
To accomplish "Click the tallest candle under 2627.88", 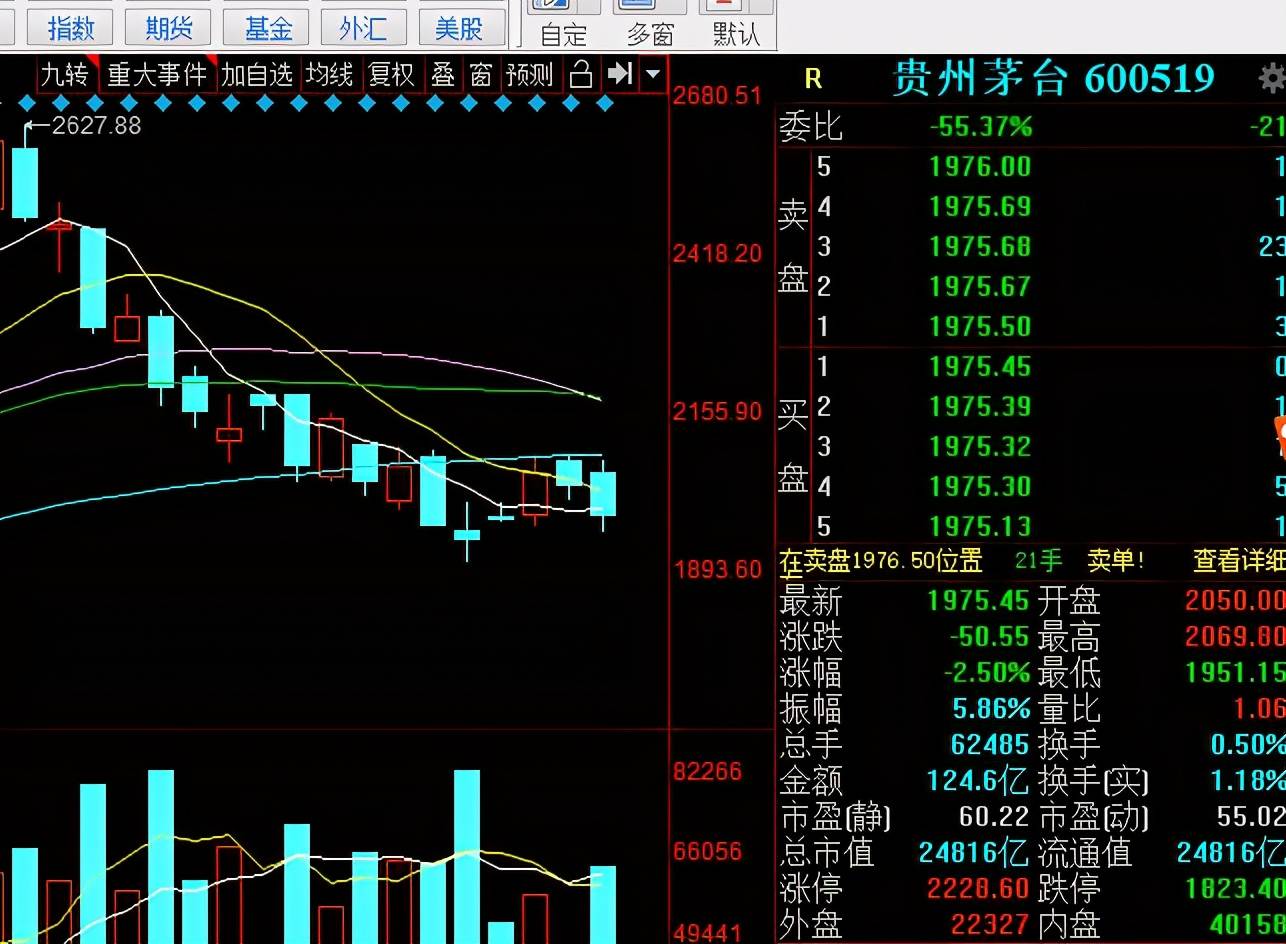I will click(25, 182).
